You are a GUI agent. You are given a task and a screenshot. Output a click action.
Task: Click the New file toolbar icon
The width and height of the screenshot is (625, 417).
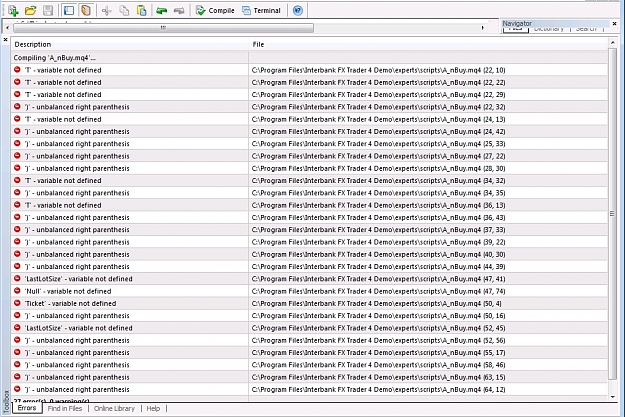click(13, 10)
